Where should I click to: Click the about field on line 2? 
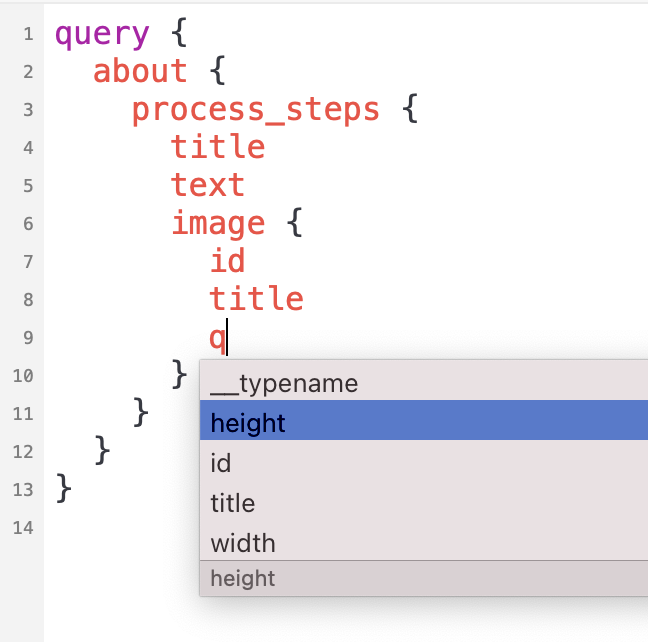(x=140, y=71)
